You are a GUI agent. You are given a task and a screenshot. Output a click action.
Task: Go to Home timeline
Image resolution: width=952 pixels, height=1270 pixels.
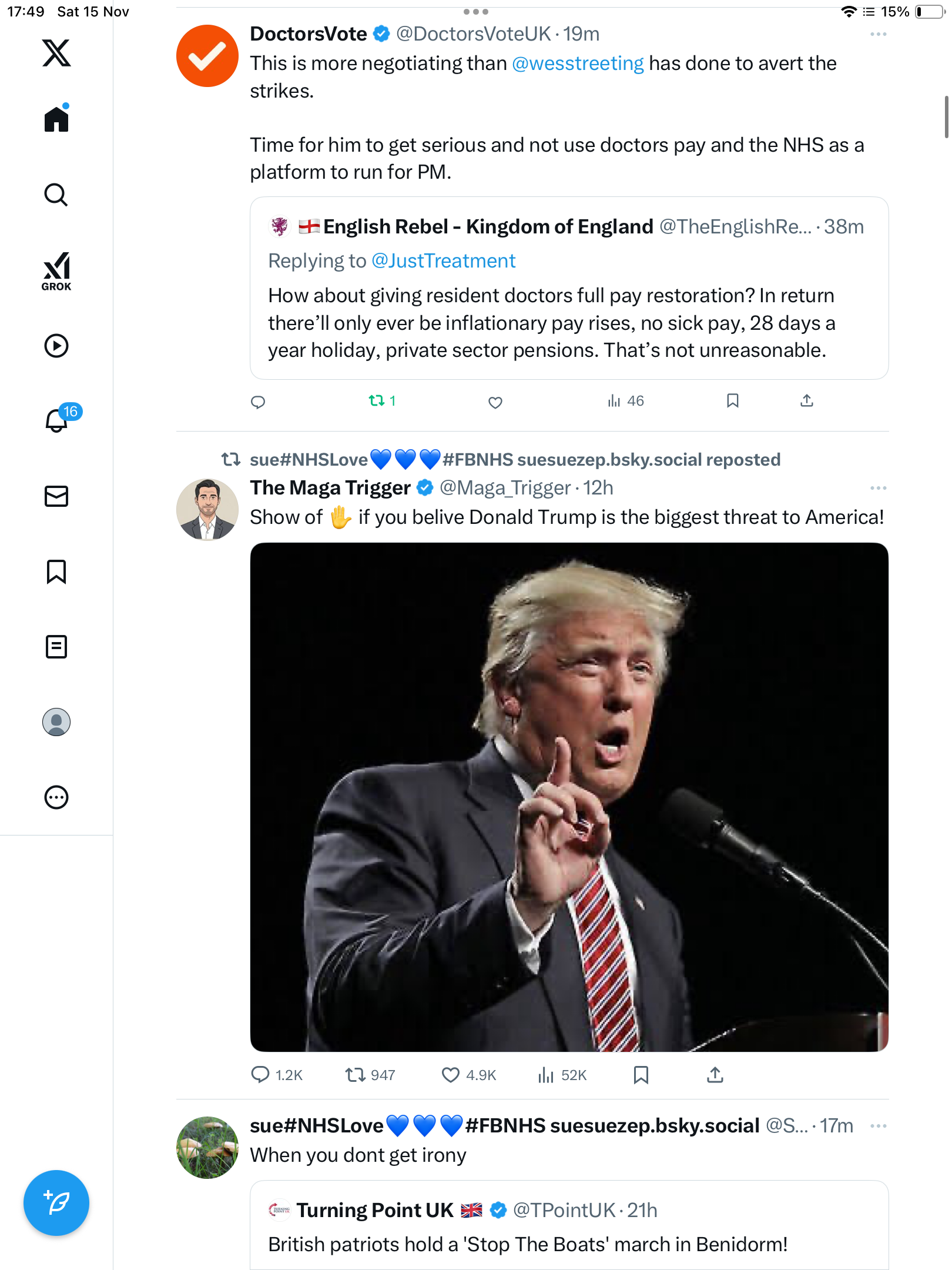[x=56, y=119]
